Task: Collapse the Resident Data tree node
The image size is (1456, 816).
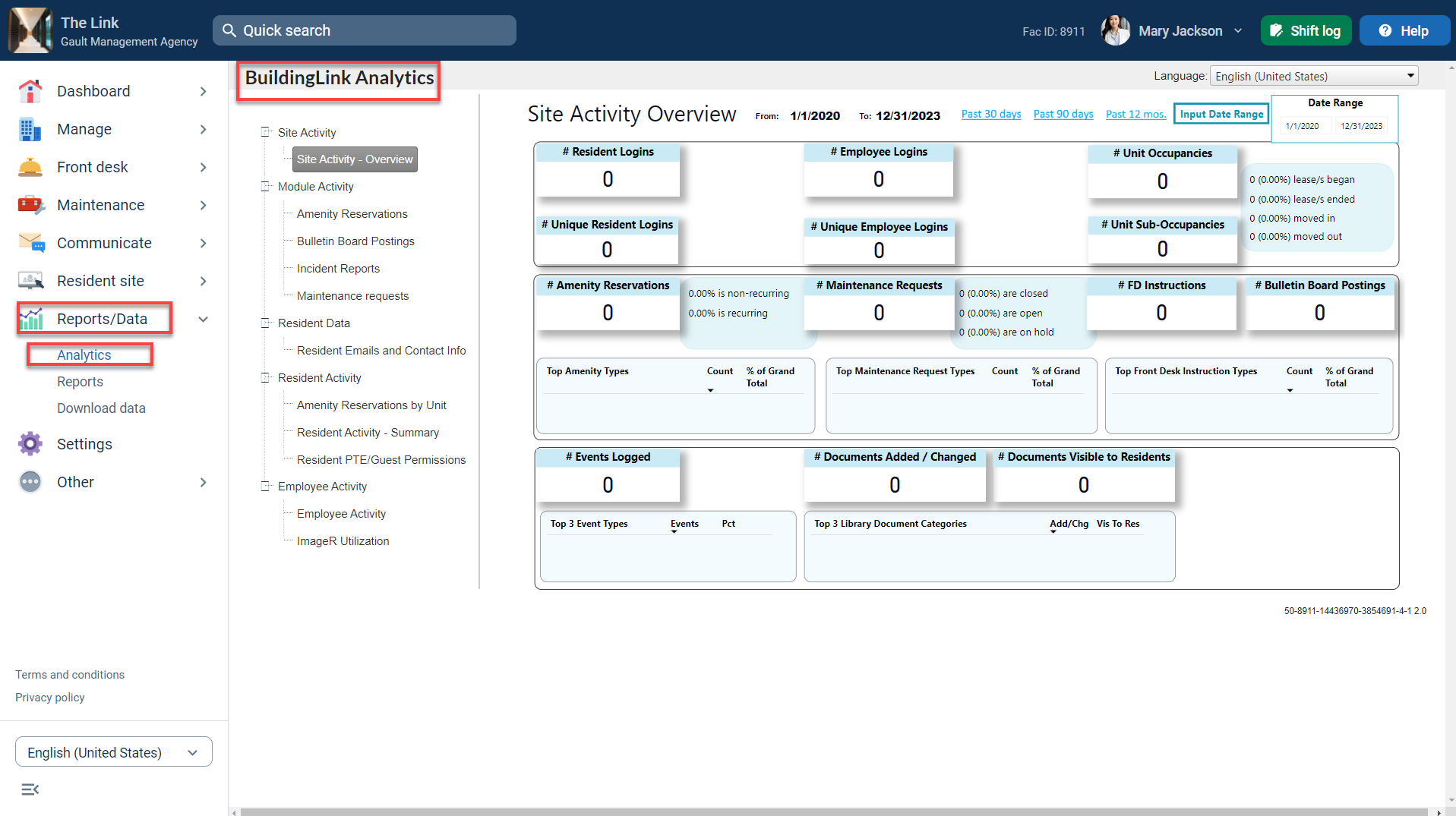Action: point(266,323)
